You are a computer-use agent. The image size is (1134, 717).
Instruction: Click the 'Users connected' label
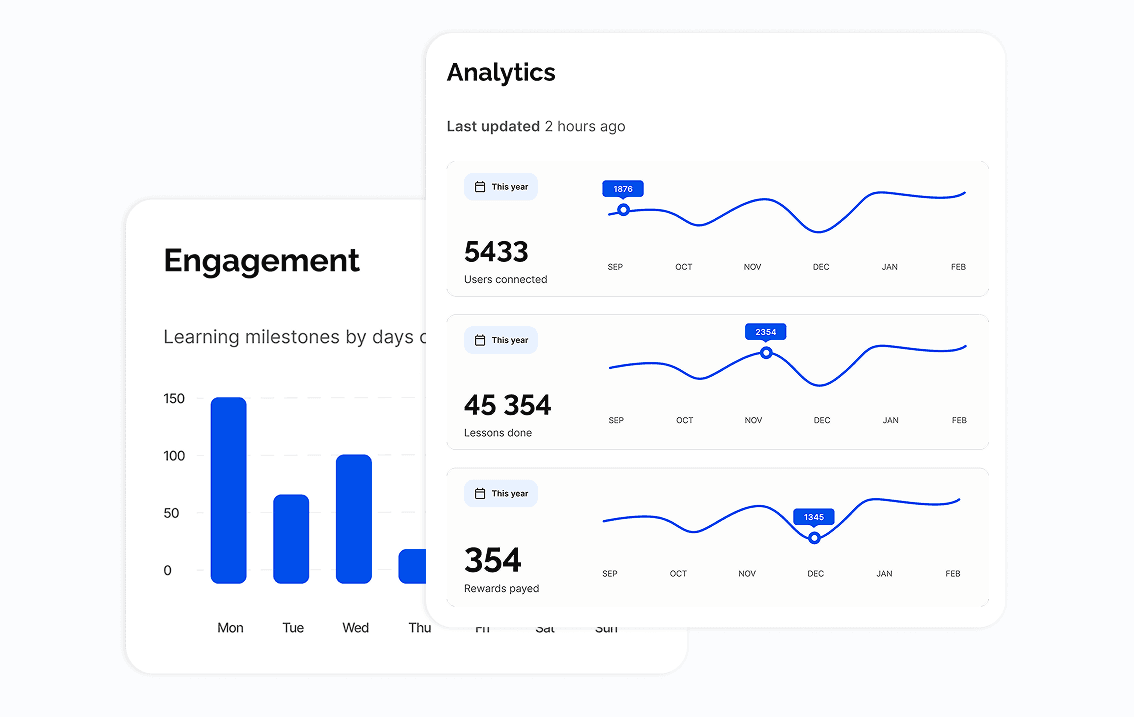pyautogui.click(x=506, y=279)
